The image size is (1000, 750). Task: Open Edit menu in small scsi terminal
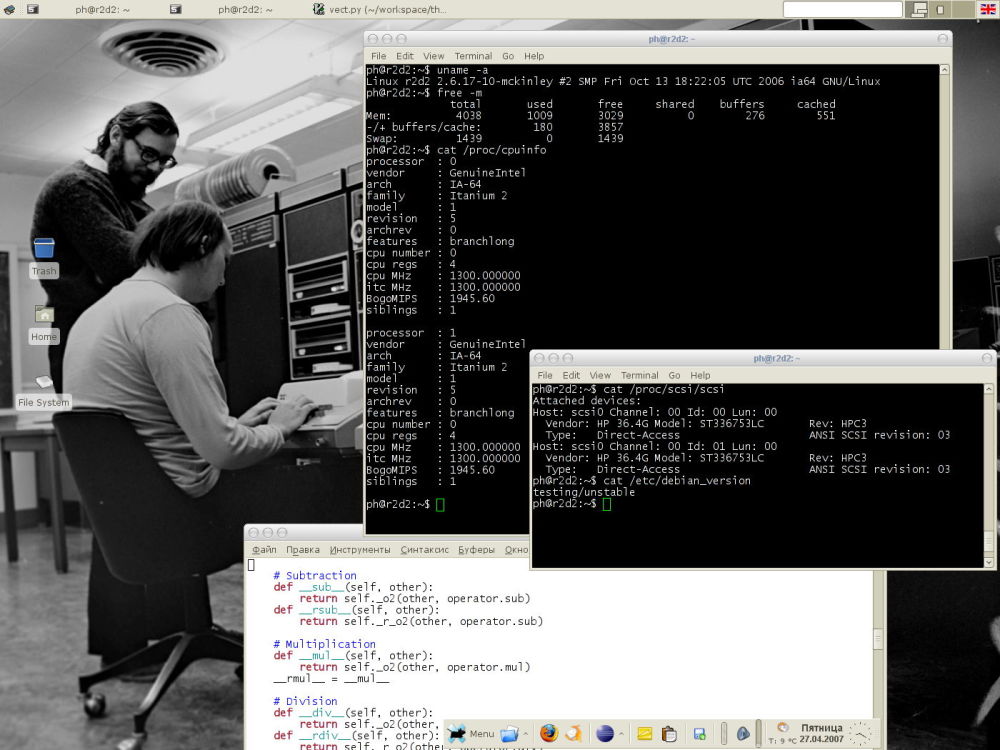pos(571,376)
